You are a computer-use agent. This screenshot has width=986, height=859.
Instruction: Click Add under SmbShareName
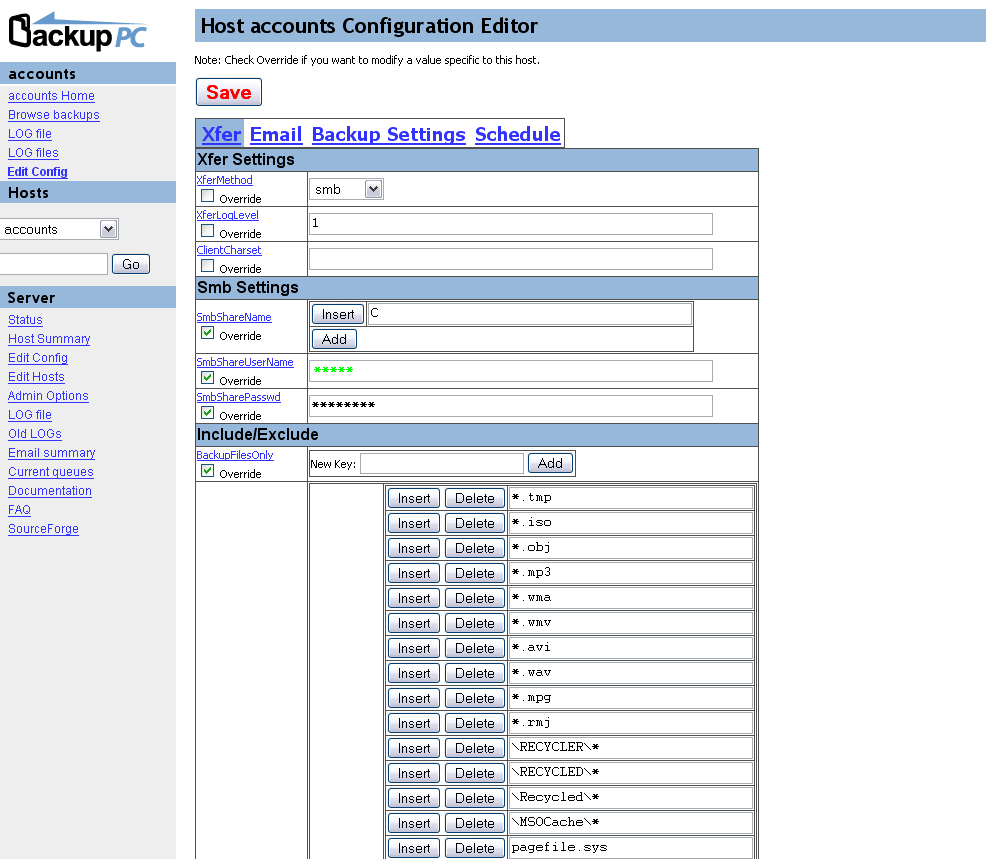[x=334, y=339]
